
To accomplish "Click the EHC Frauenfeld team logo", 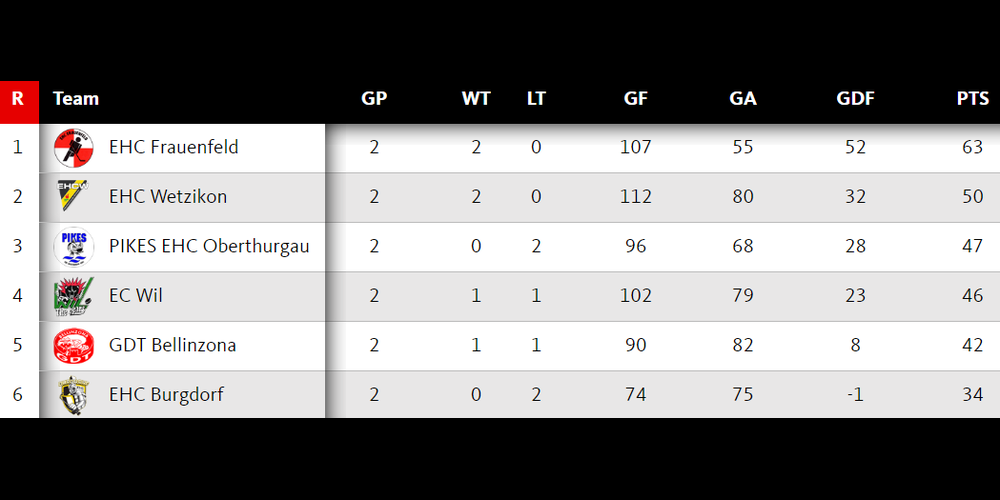I will coord(73,148).
